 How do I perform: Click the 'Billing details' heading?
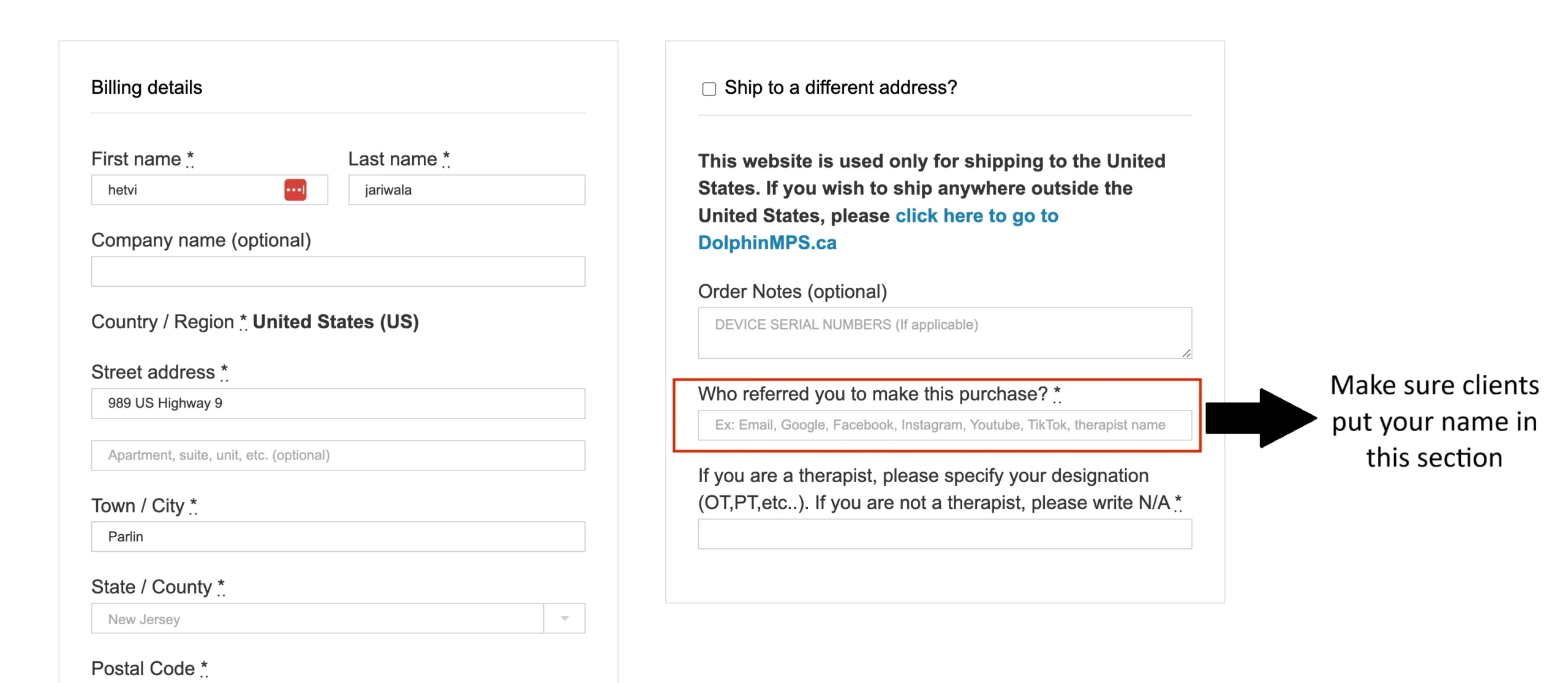pos(146,88)
